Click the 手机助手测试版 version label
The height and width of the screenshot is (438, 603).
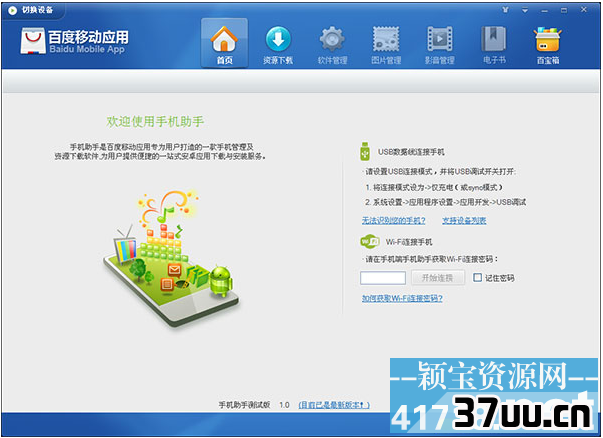[x=244, y=405]
